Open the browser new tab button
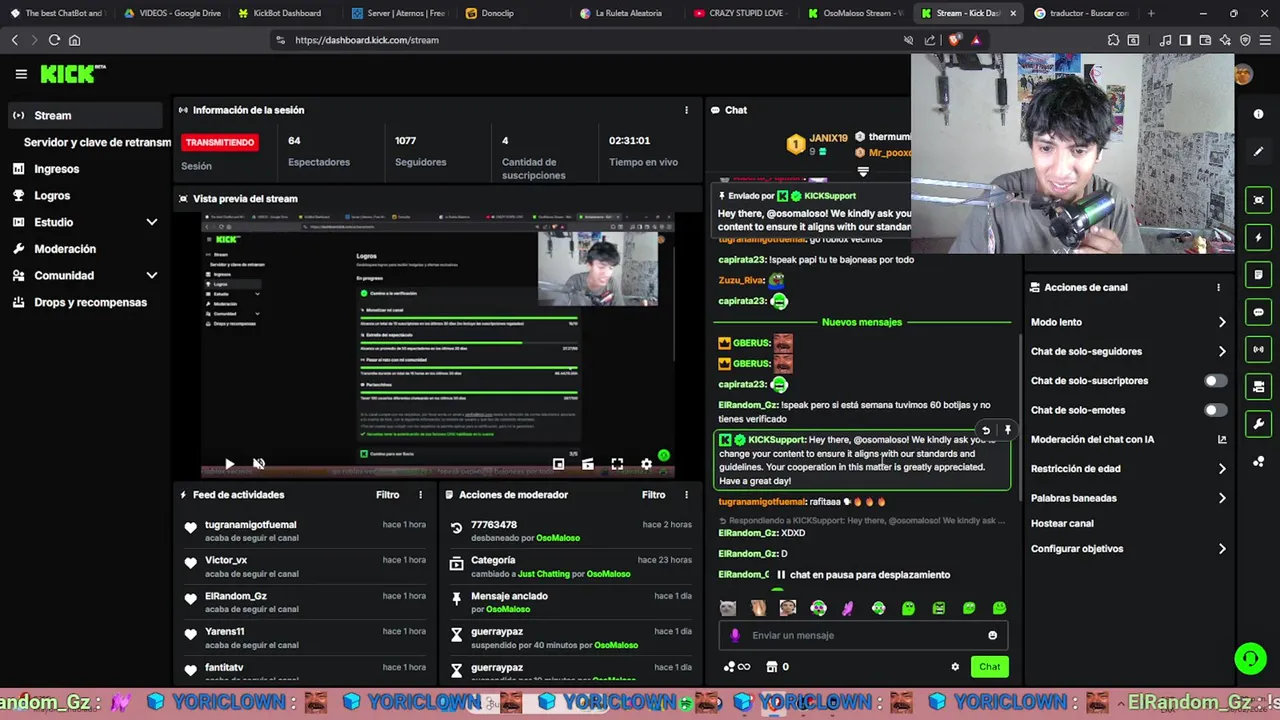 tap(1151, 13)
